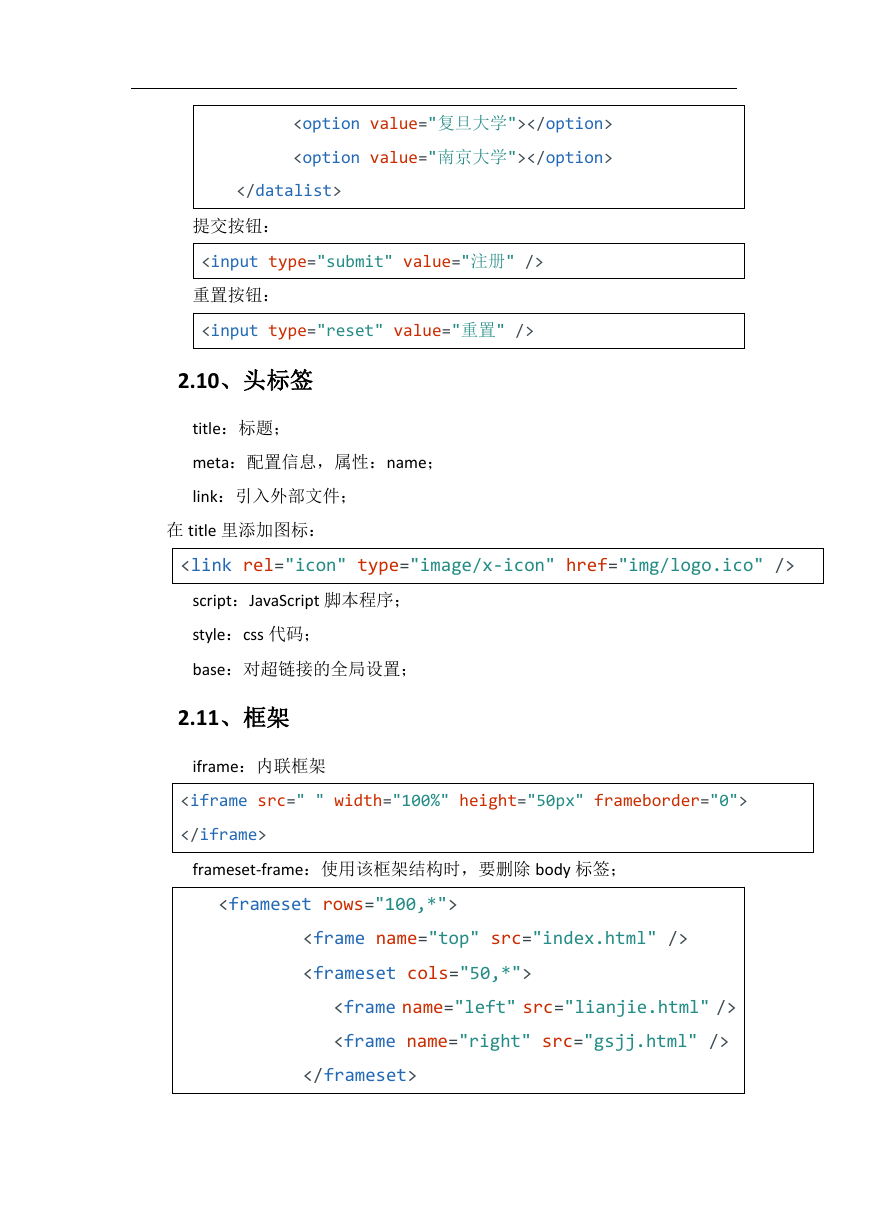The image size is (869, 1228).
Task: Click the line 'title：标题；'
Action: coord(237,429)
